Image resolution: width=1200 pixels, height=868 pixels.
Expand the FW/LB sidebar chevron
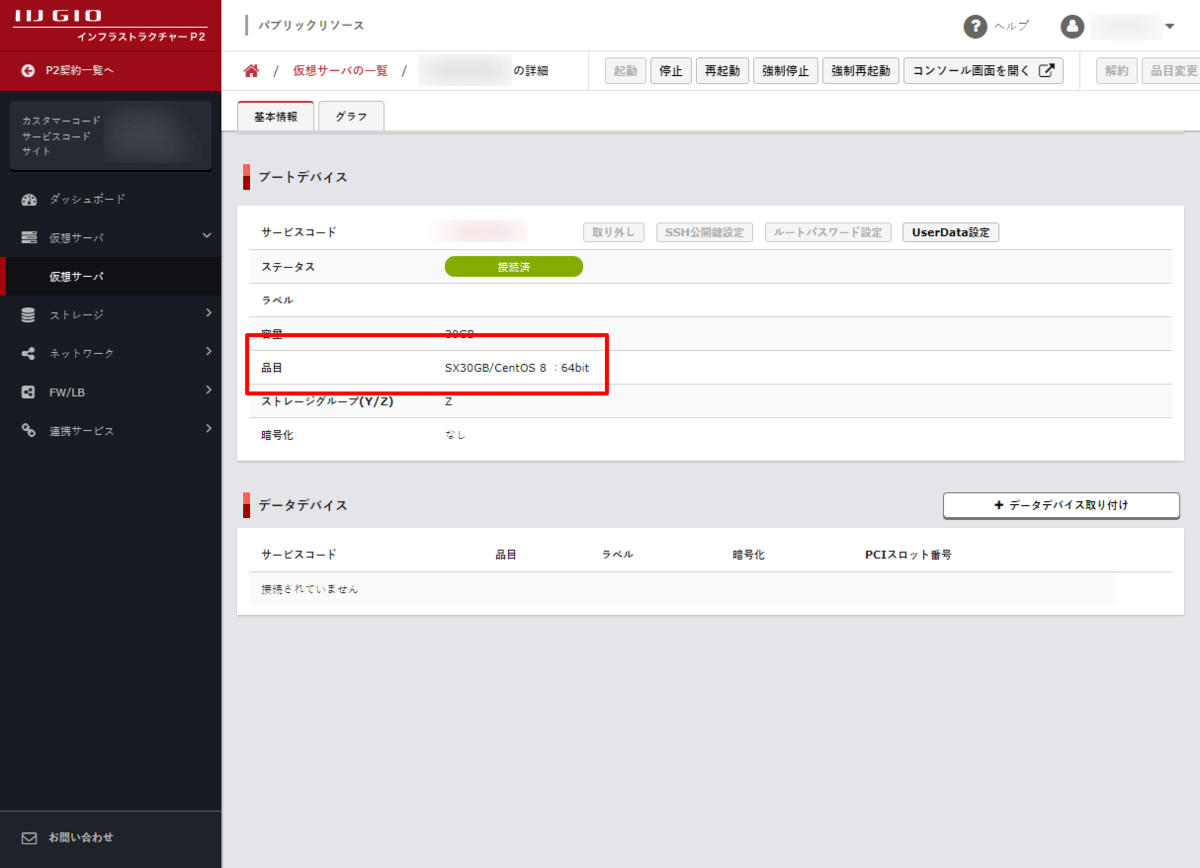coord(208,390)
